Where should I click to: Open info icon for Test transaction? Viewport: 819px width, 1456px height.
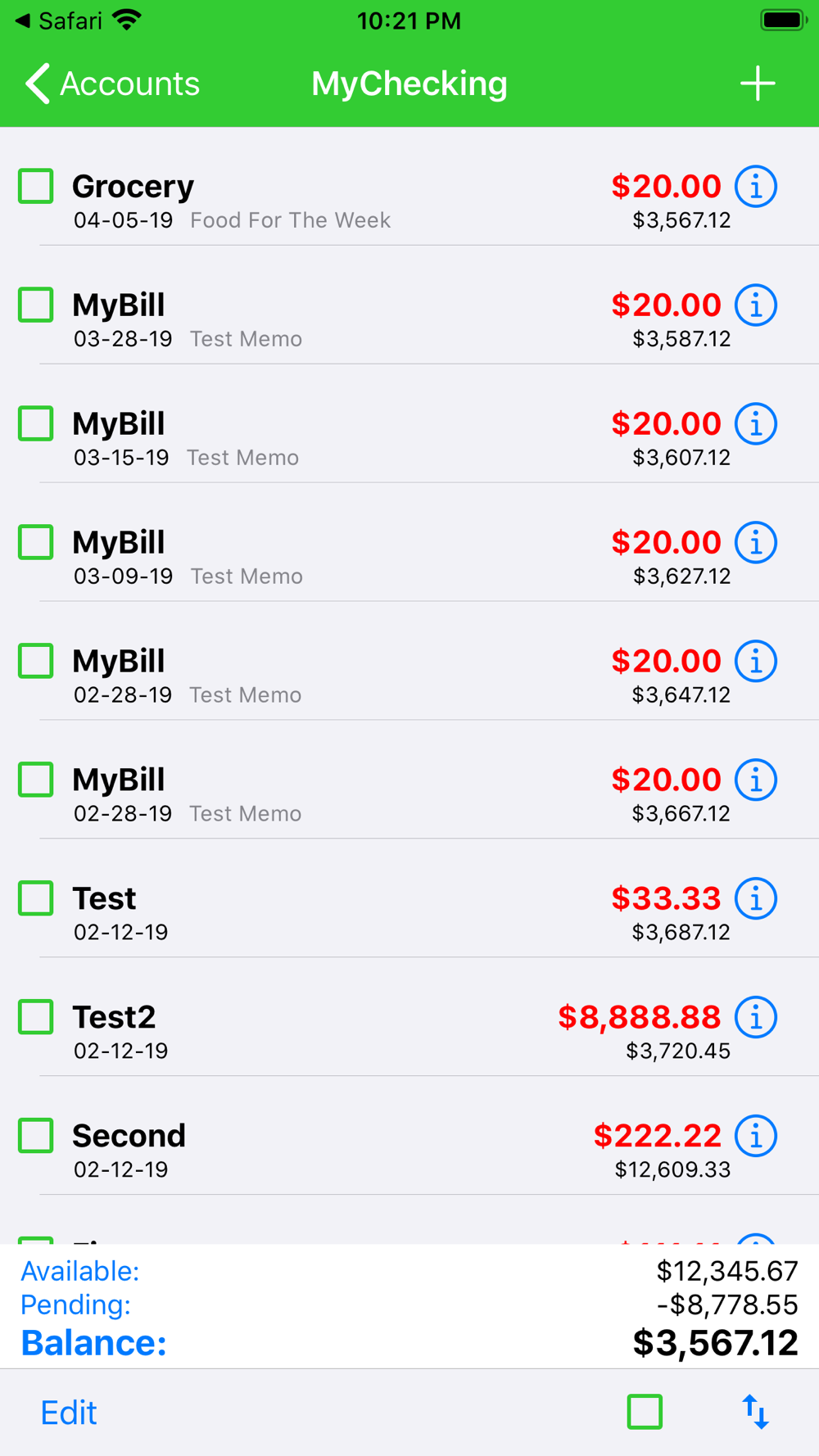tap(755, 899)
